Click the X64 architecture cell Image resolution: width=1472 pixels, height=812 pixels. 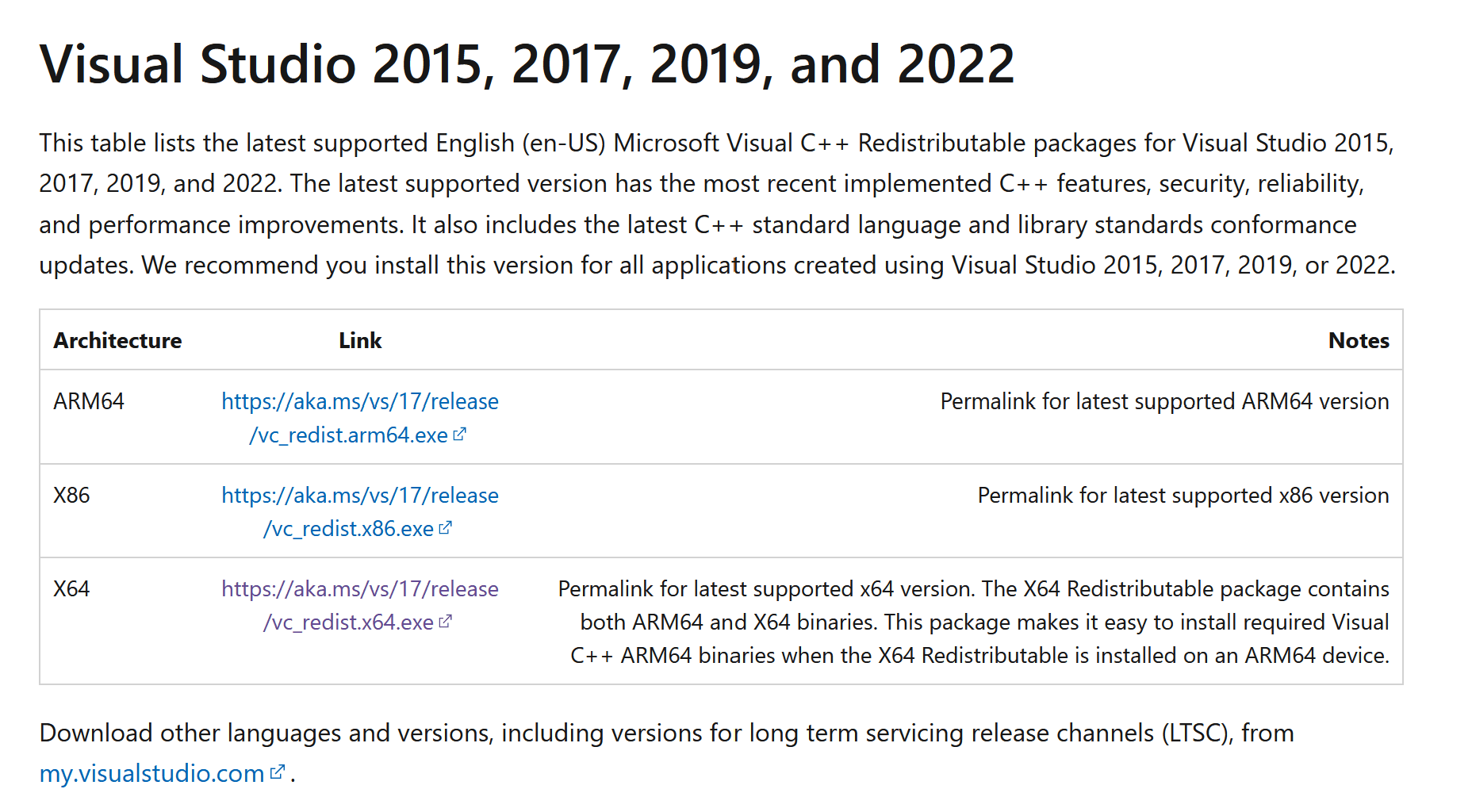[71, 588]
